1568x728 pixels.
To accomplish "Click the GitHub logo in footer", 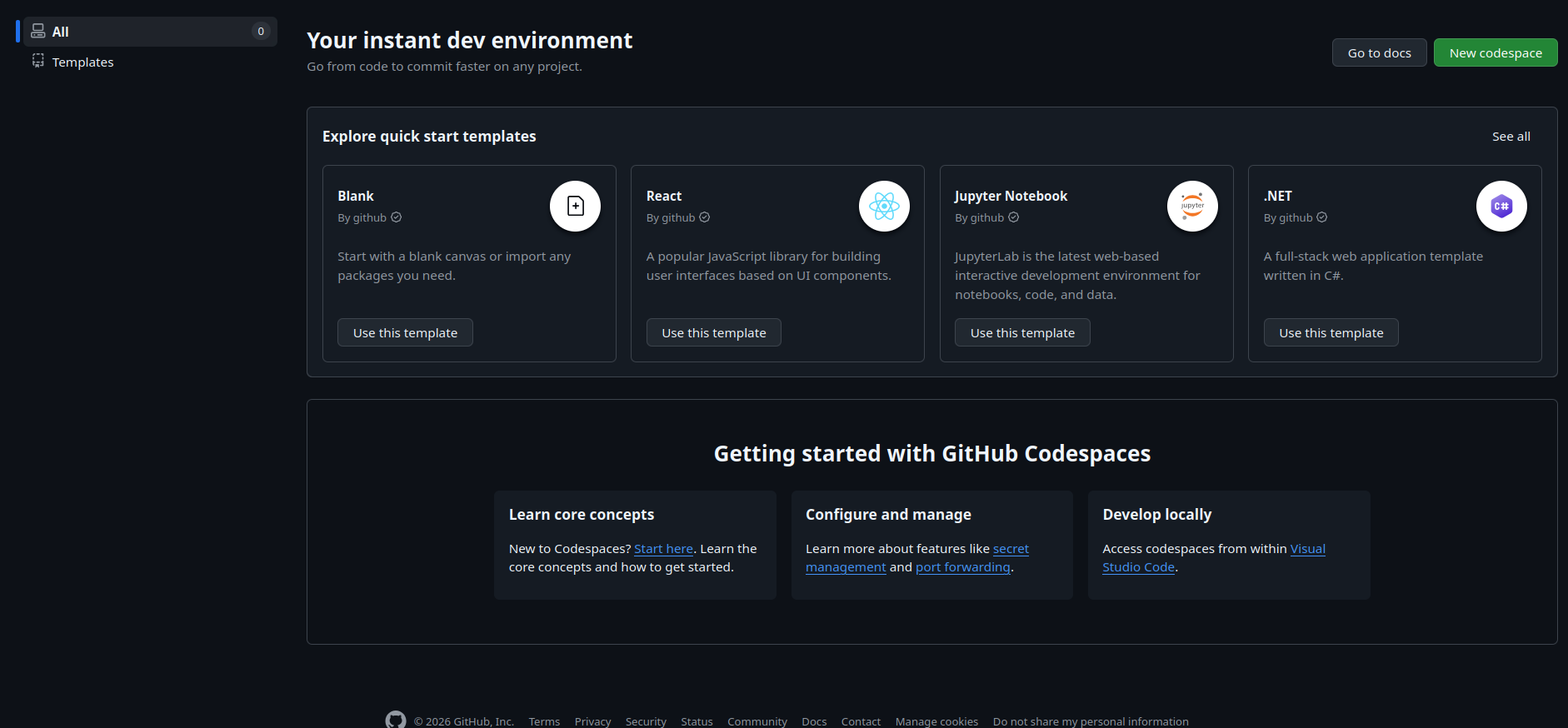I will point(396,720).
